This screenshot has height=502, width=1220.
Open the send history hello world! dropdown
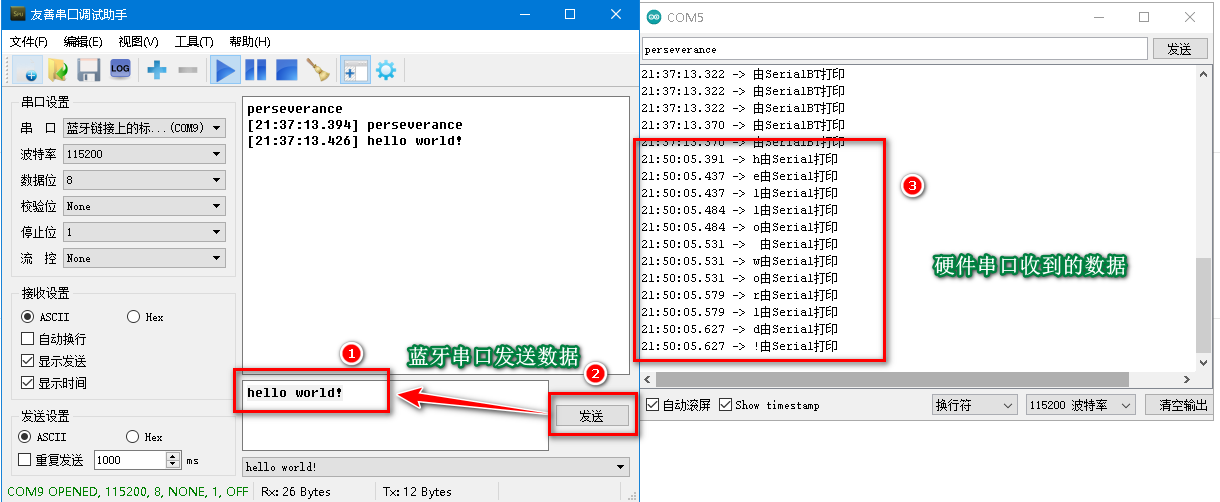point(436,467)
